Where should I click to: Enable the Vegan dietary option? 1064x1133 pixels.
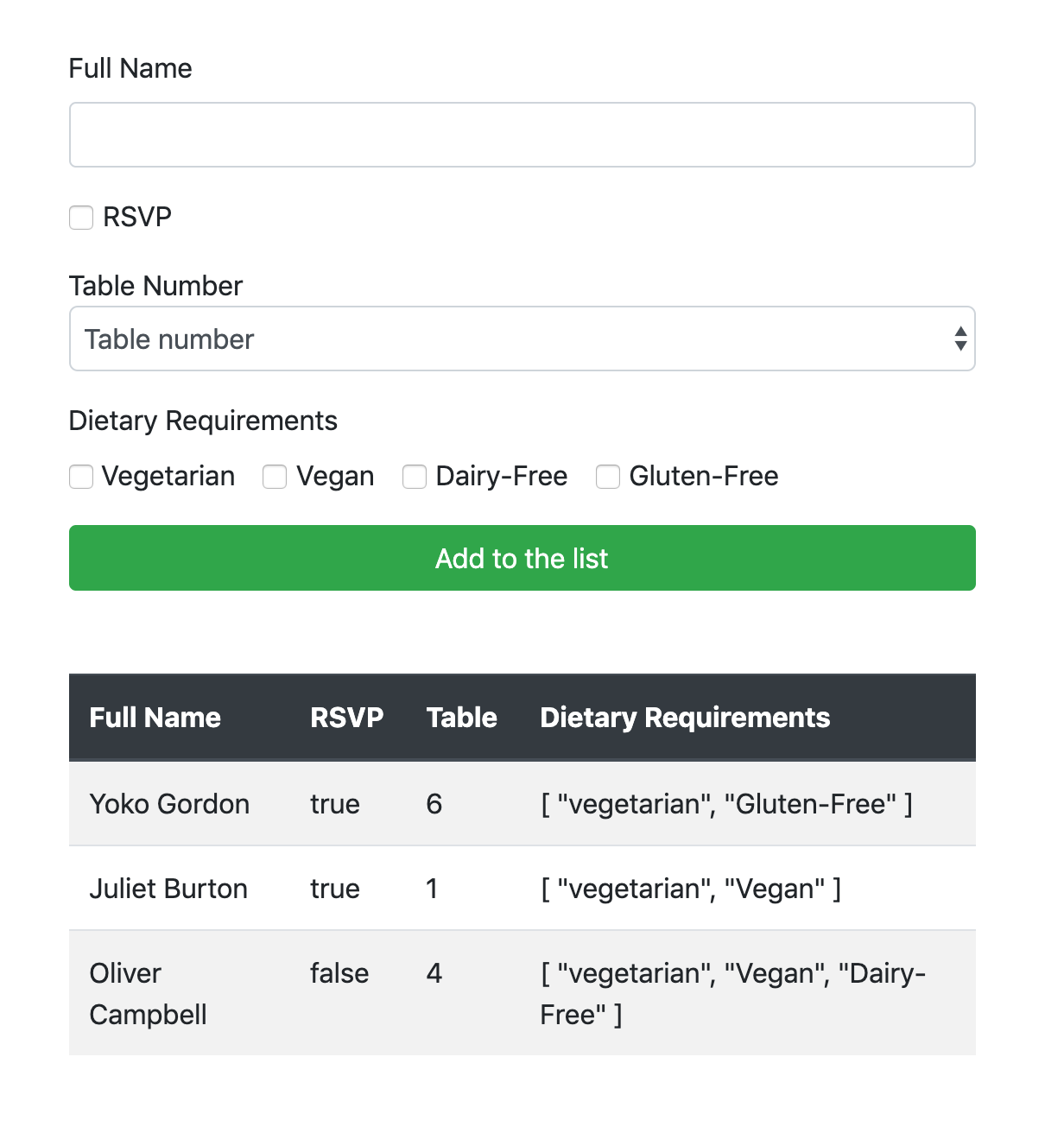click(275, 477)
